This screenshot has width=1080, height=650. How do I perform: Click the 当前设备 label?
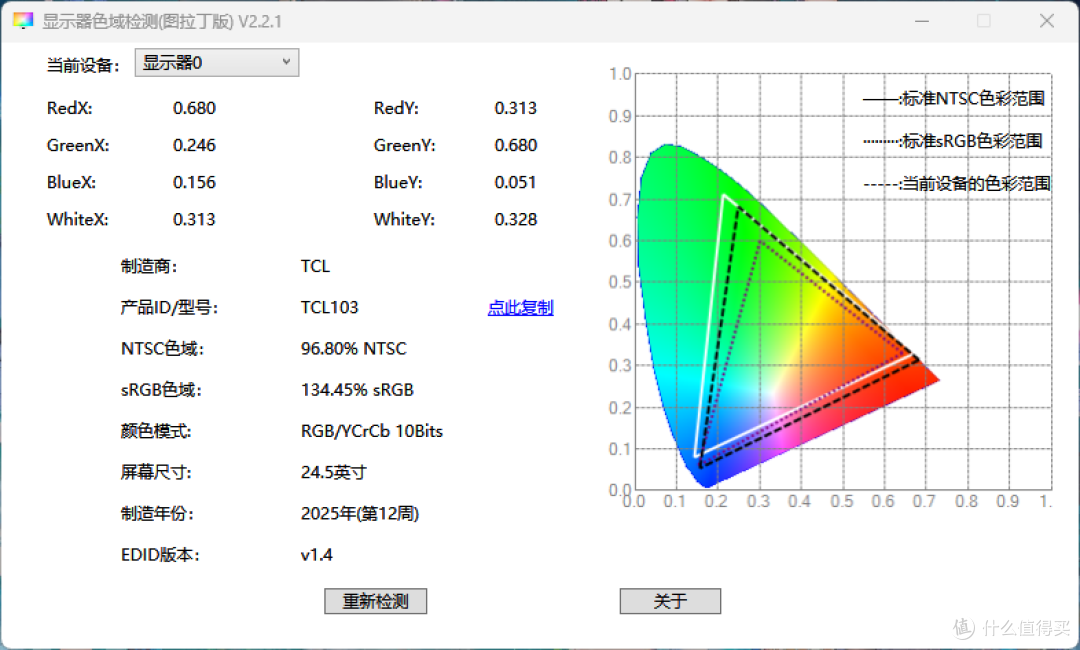point(83,65)
